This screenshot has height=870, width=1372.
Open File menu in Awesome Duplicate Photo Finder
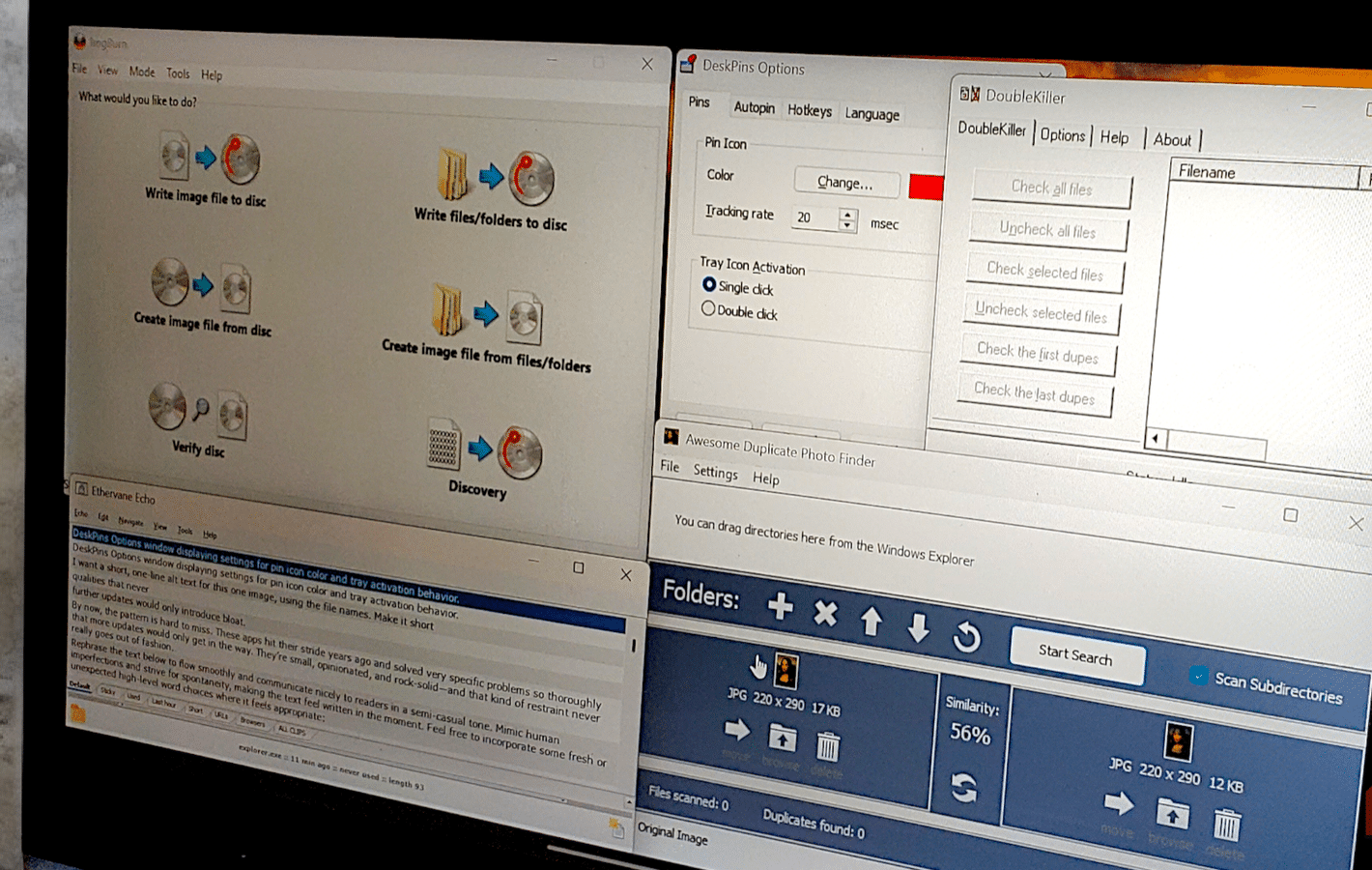click(670, 466)
